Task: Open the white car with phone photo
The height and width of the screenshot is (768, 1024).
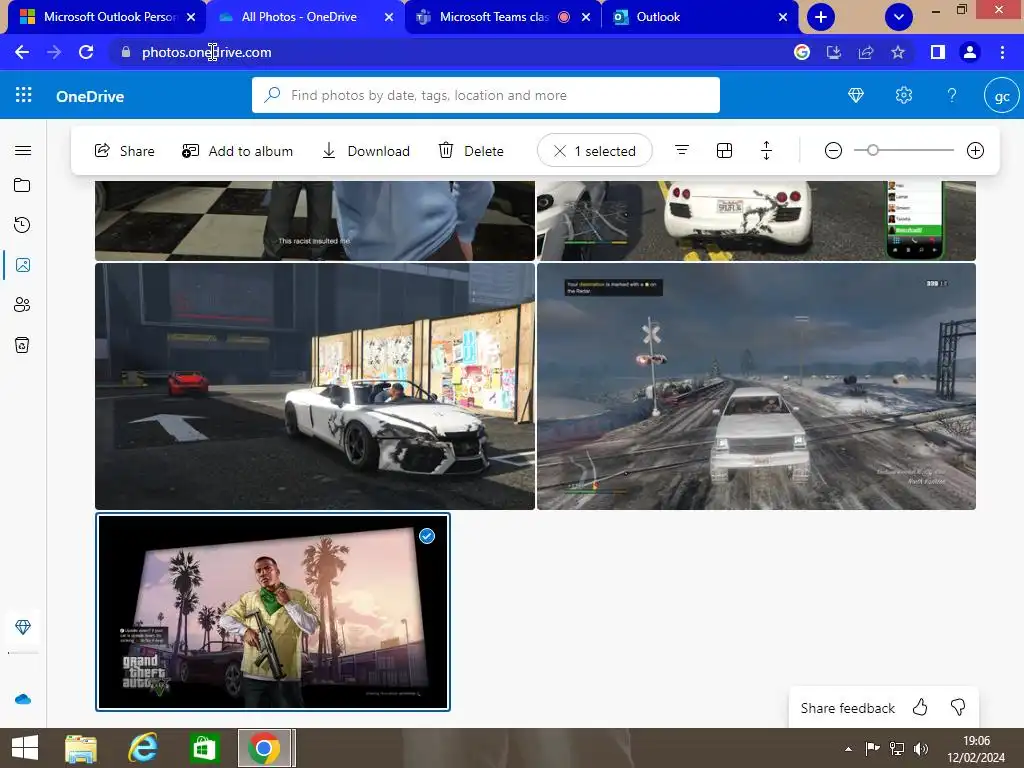Action: pyautogui.click(x=756, y=221)
